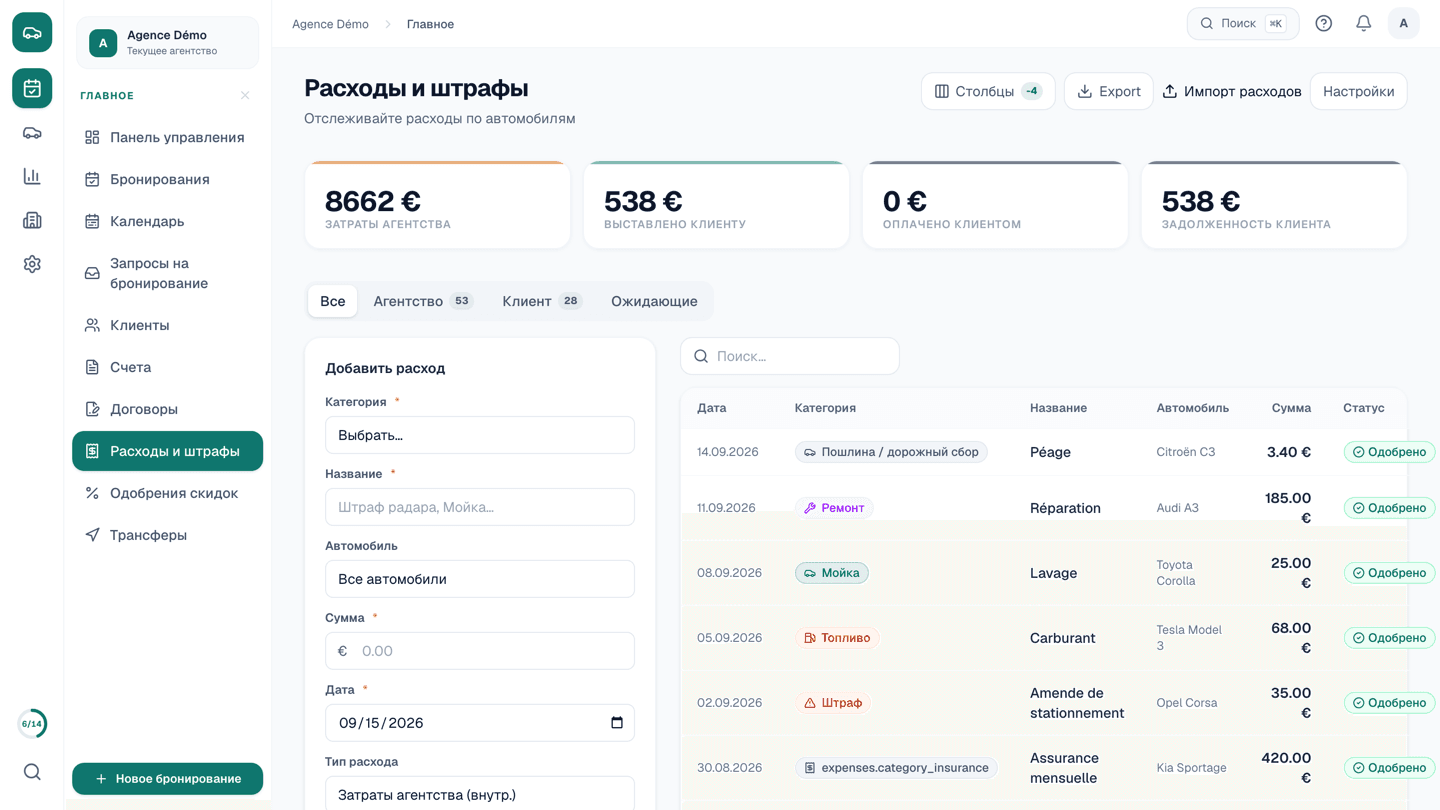The width and height of the screenshot is (1440, 810).
Task: Open the bar chart analytics icon in rail
Action: point(32,177)
